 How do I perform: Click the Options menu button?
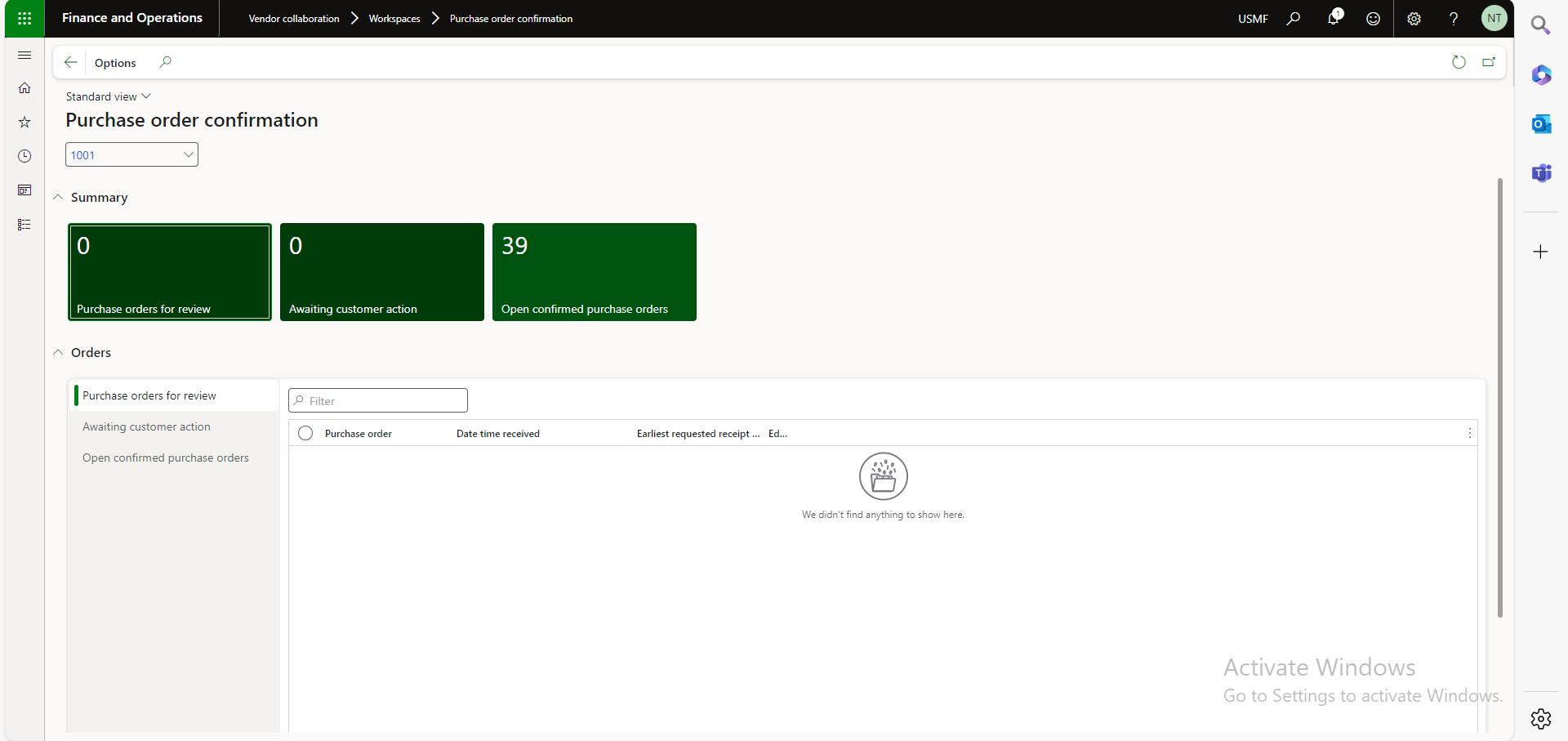click(x=115, y=63)
